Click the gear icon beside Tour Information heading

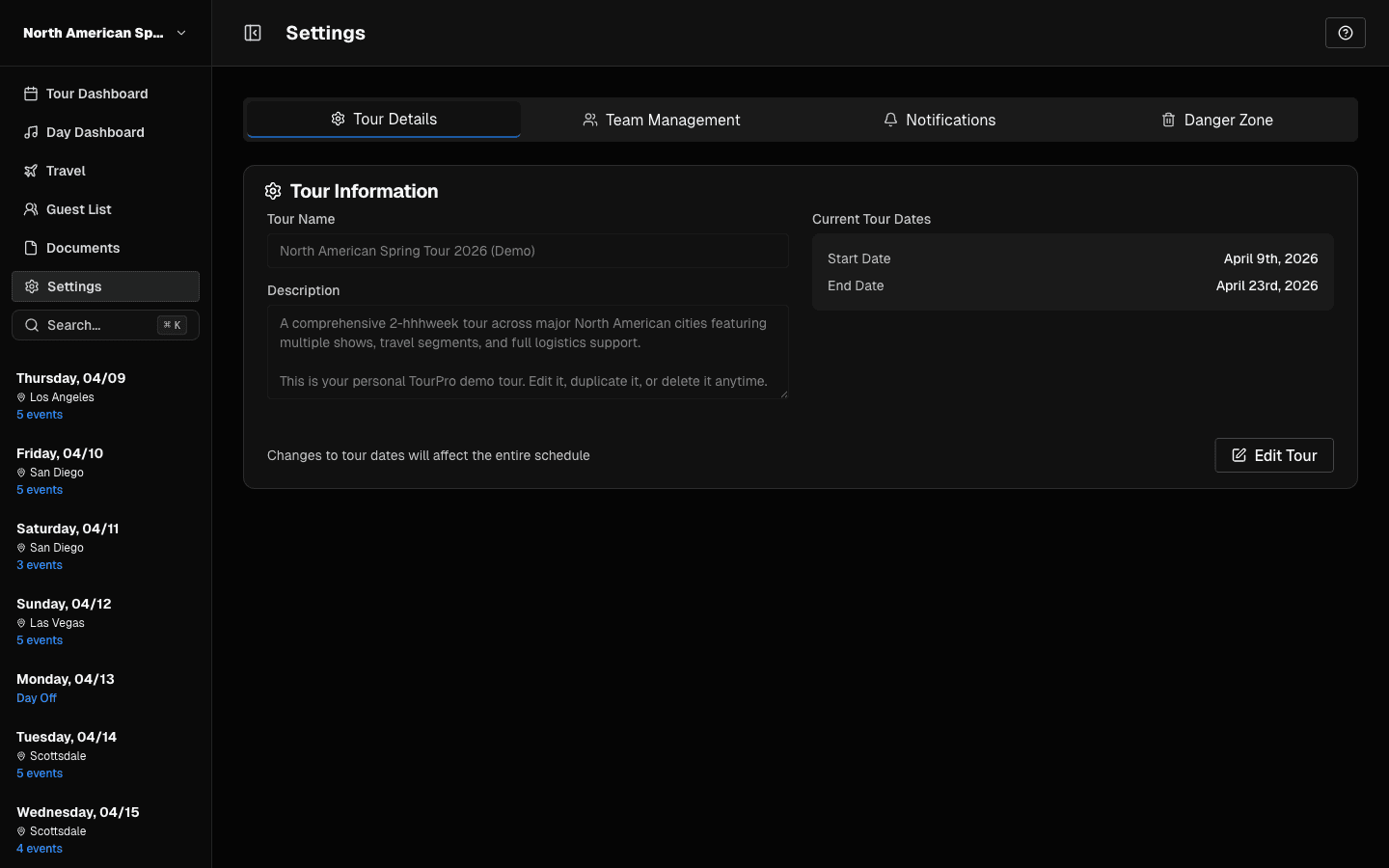pyautogui.click(x=273, y=190)
